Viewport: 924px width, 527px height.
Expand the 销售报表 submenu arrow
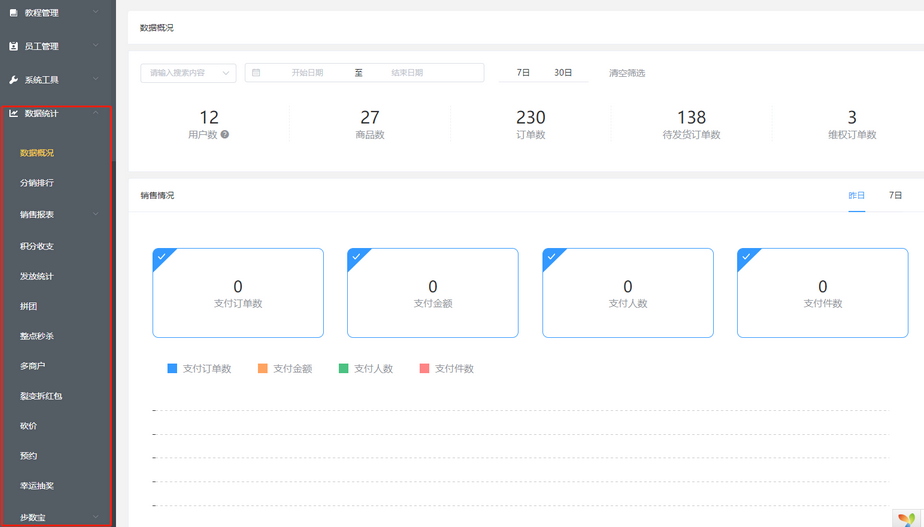pyautogui.click(x=96, y=214)
